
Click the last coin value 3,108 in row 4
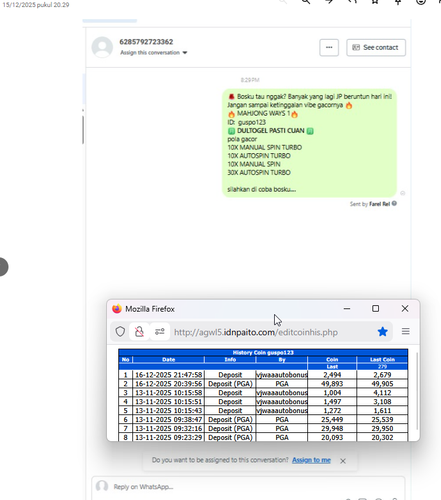[x=382, y=402]
